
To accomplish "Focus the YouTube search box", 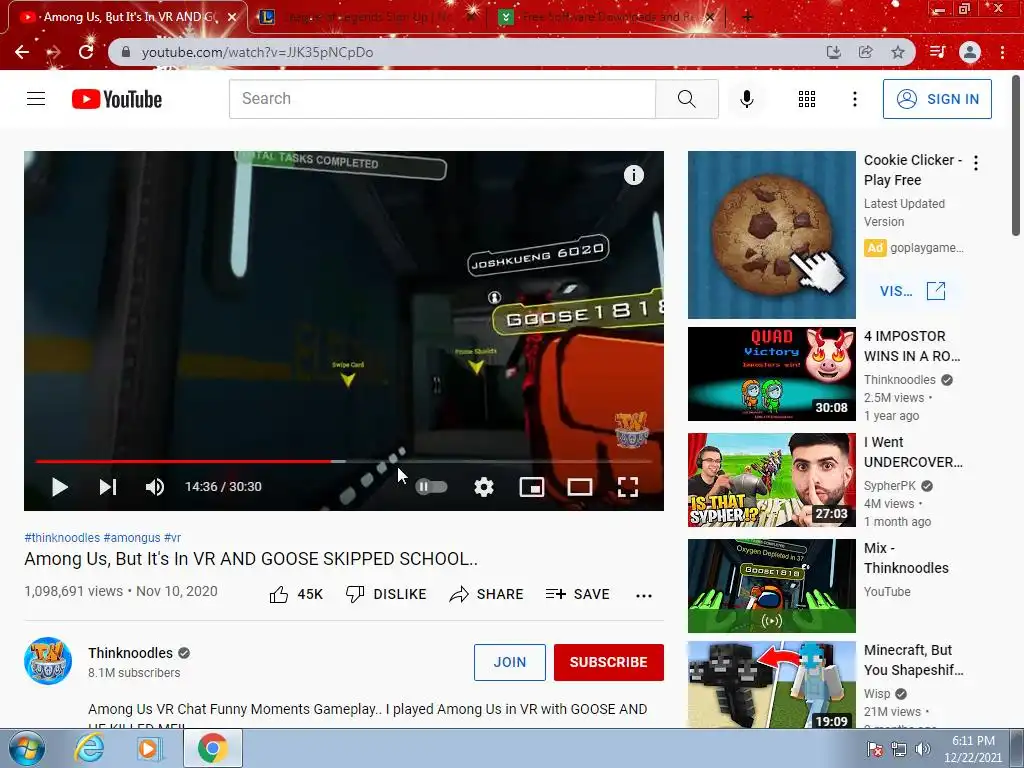I will (x=442, y=99).
